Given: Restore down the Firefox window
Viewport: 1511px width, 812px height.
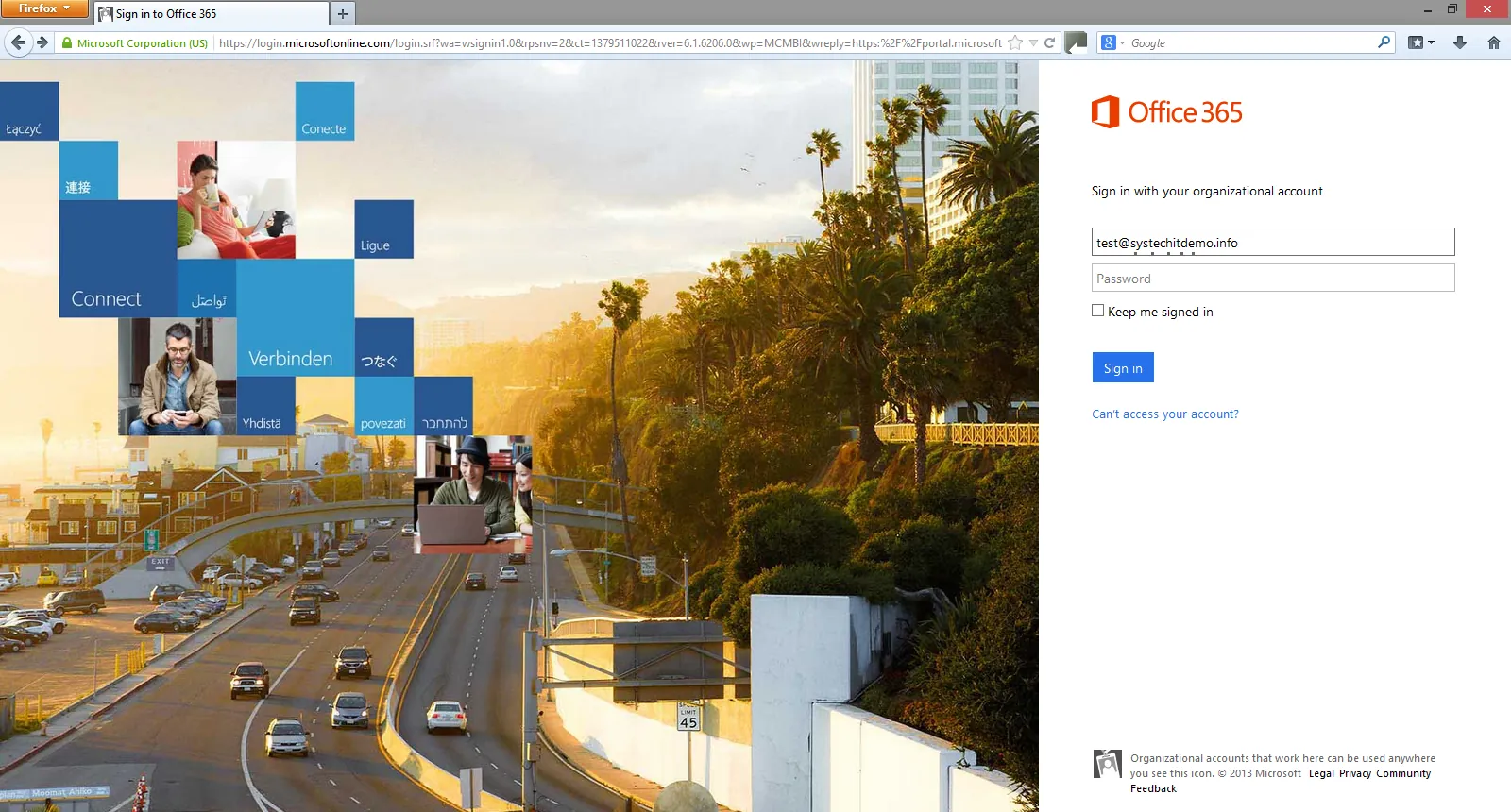Looking at the screenshot, I should tap(1452, 9).
